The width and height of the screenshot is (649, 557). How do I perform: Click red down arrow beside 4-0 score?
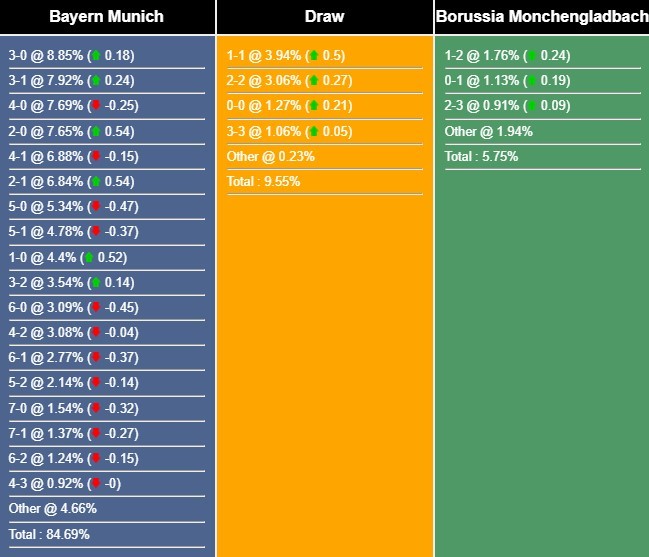(x=96, y=105)
